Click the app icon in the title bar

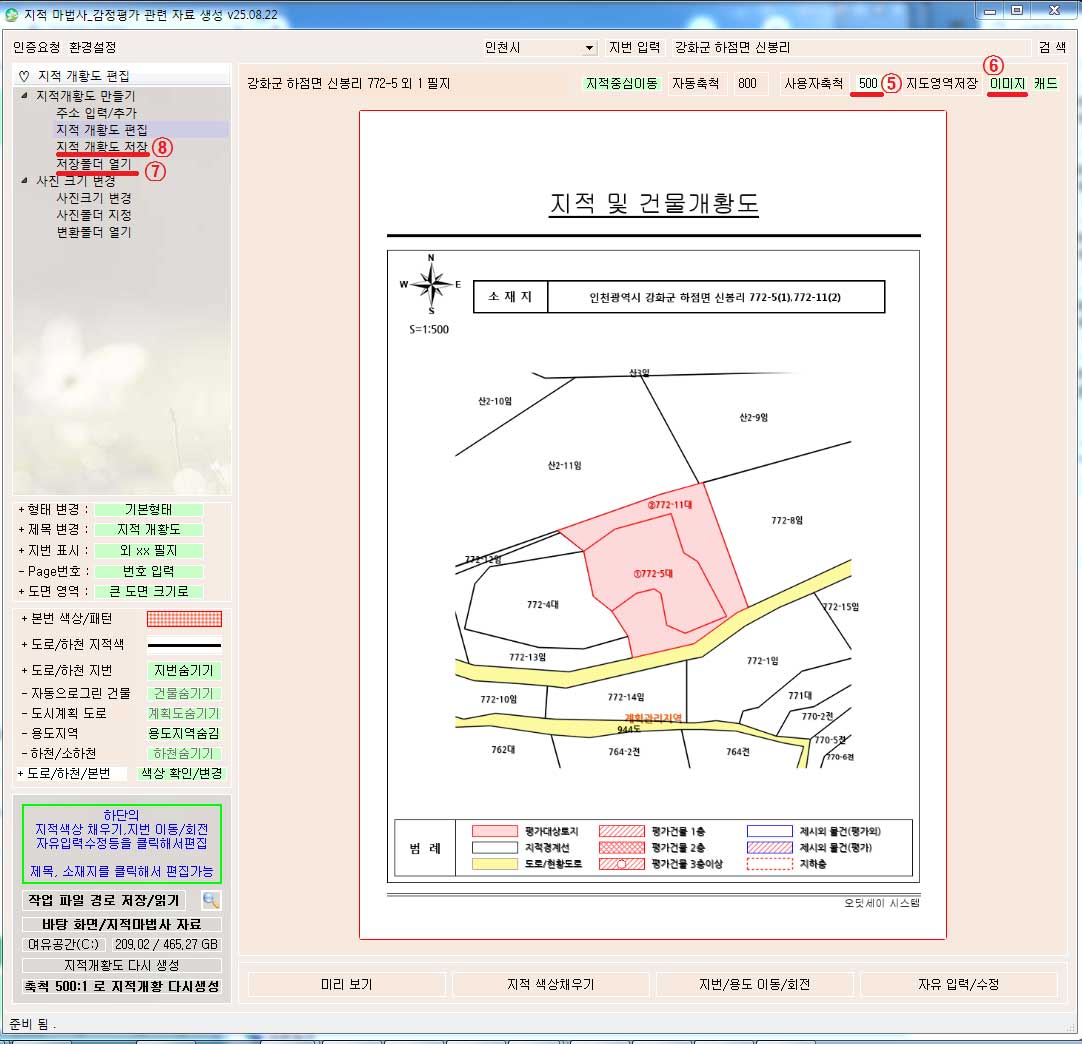click(11, 15)
